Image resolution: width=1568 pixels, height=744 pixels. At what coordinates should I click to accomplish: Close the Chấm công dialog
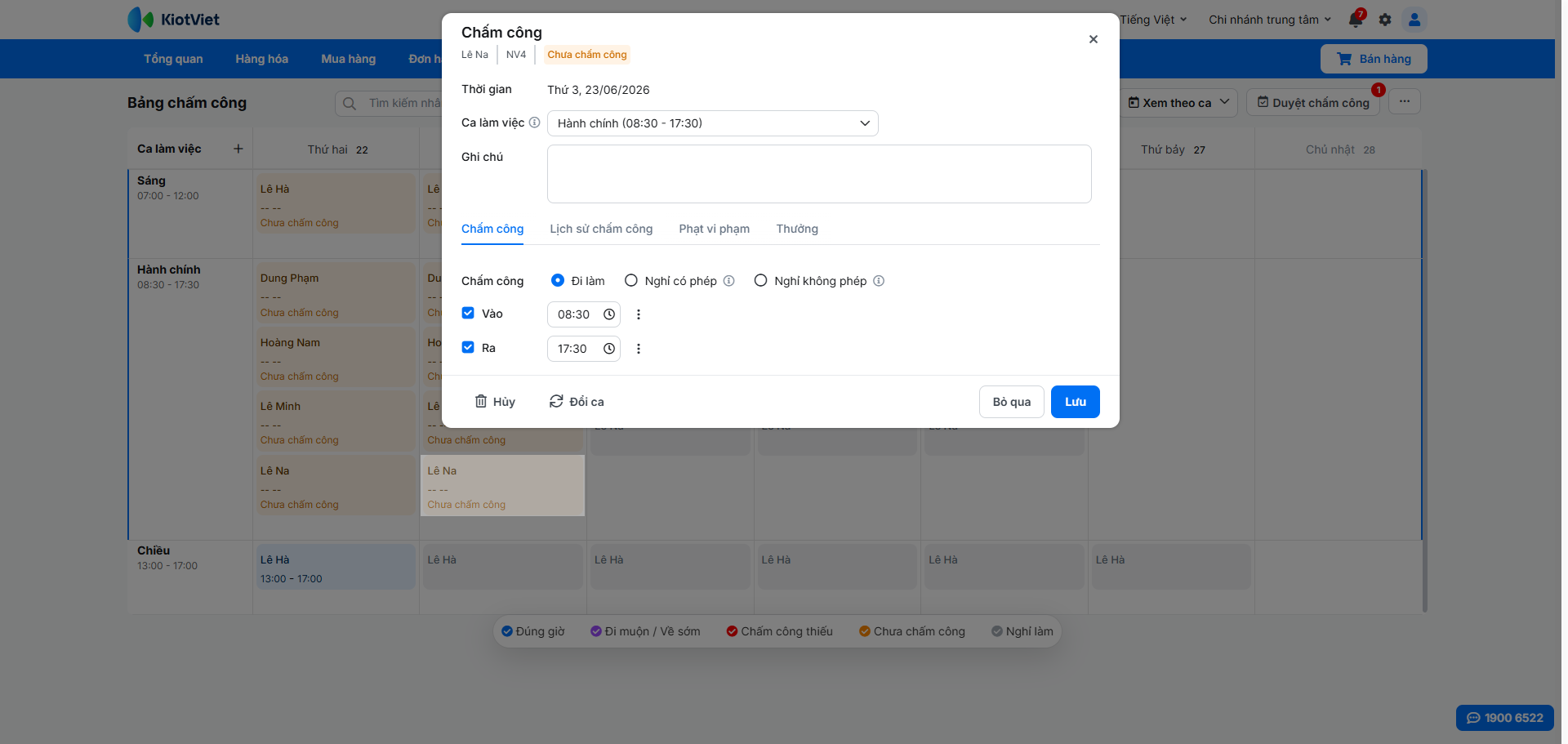tap(1094, 39)
